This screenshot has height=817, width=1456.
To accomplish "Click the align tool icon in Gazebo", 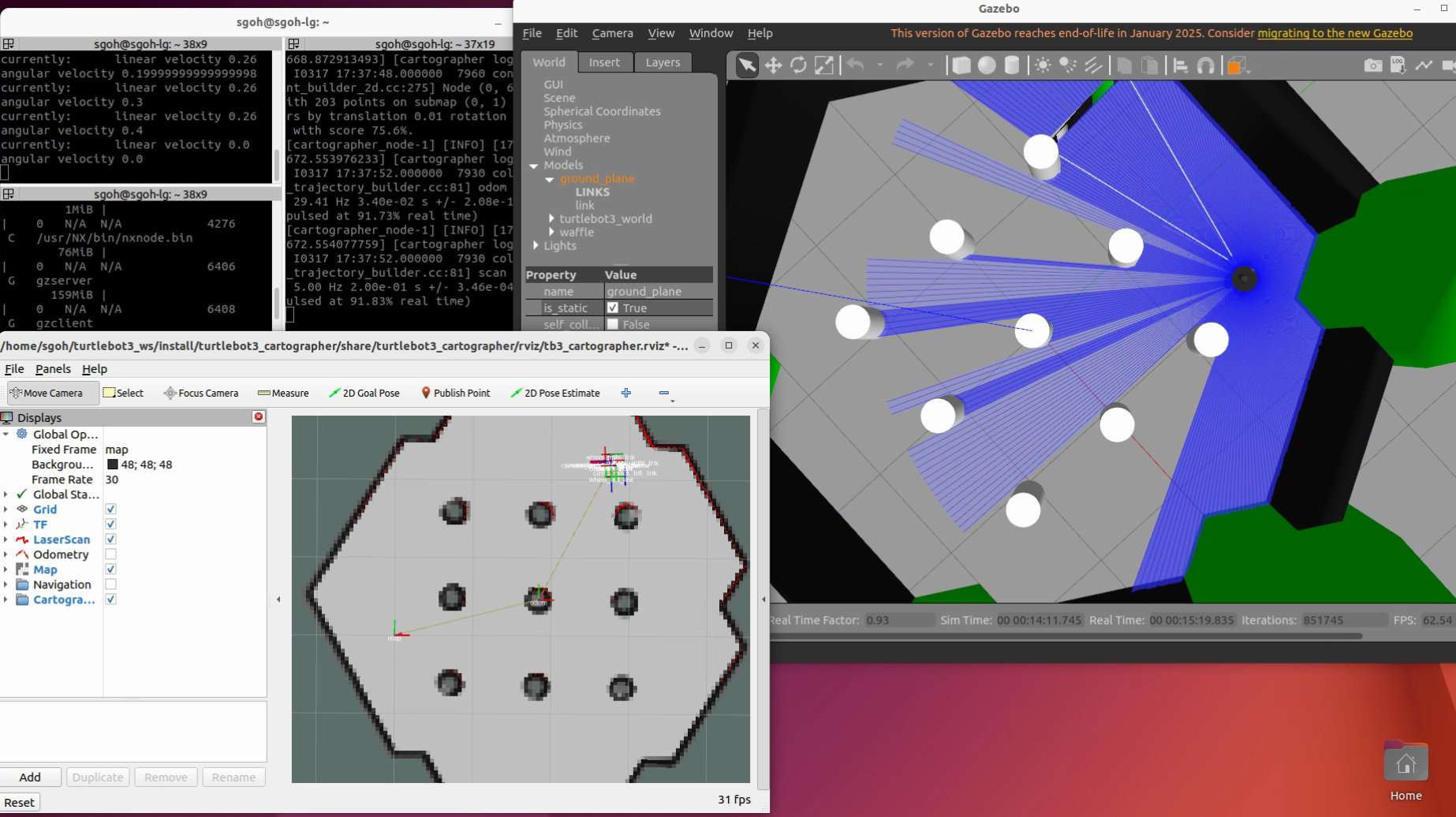I will click(1181, 65).
